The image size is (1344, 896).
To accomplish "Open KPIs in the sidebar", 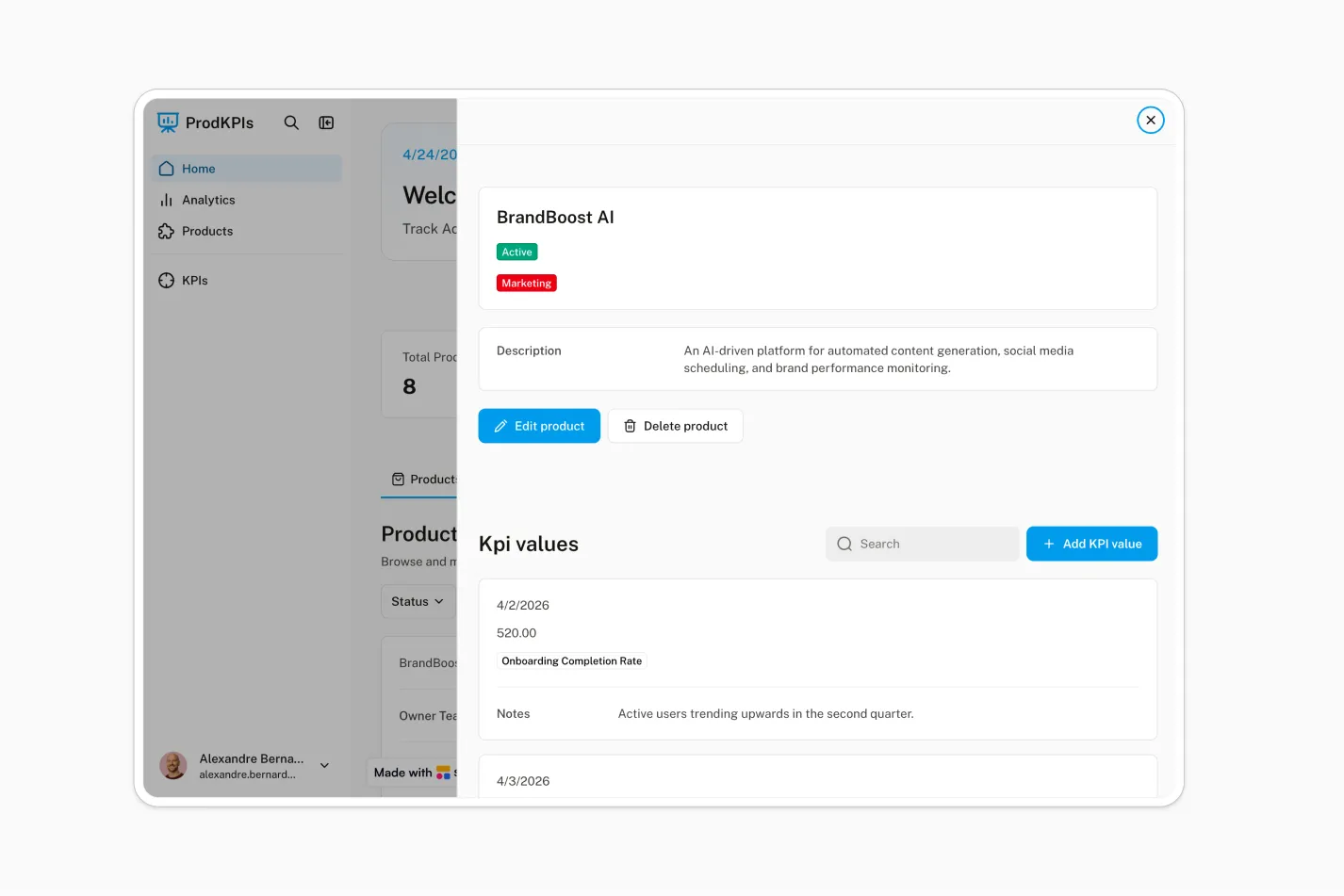I will (247, 280).
